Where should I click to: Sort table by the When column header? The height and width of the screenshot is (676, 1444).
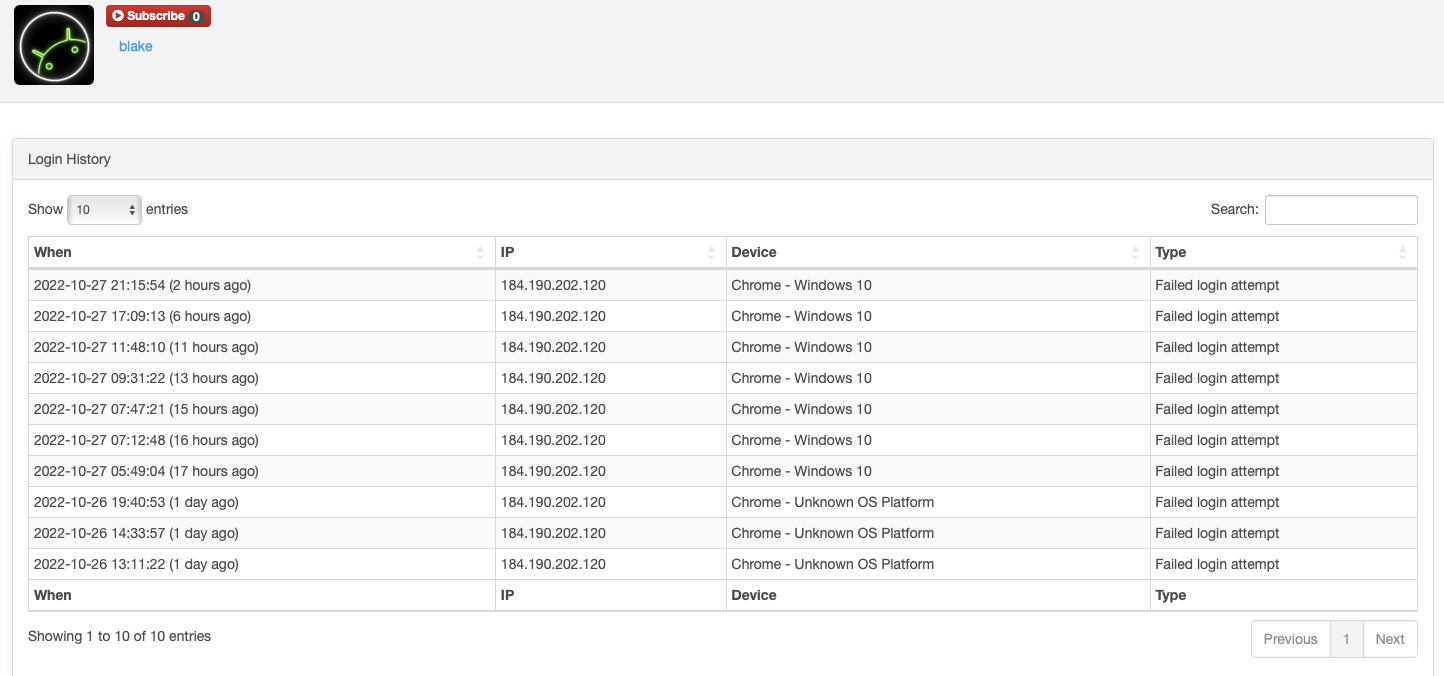click(261, 252)
